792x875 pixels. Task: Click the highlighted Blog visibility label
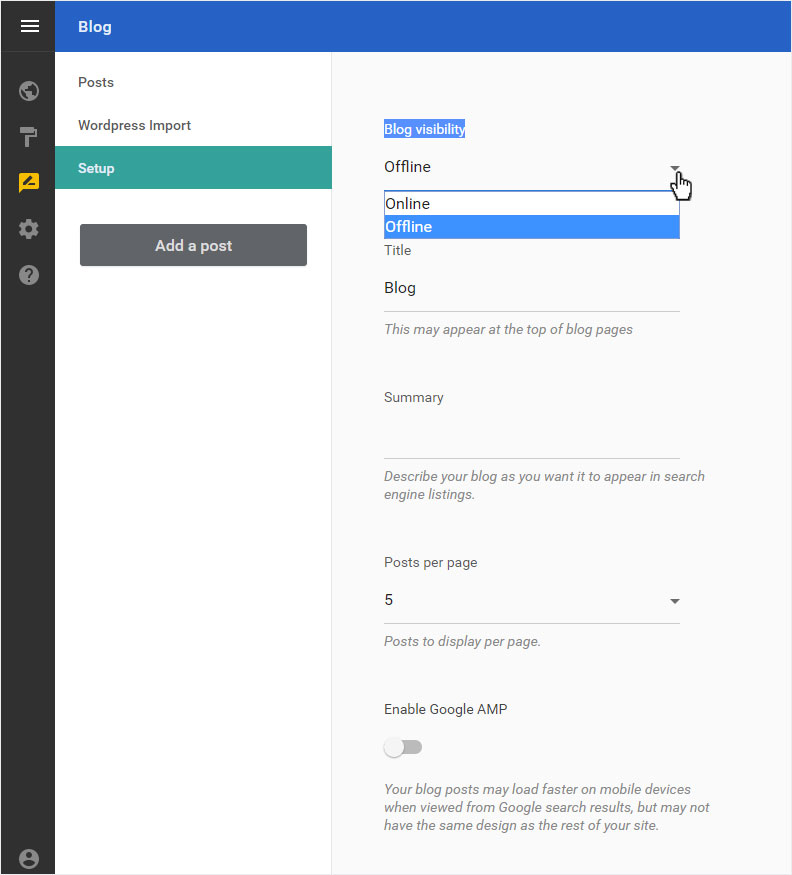coord(424,129)
